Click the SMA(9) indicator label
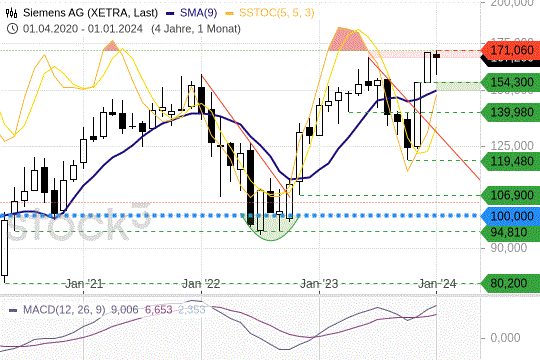540x360 pixels. pyautogui.click(x=199, y=13)
